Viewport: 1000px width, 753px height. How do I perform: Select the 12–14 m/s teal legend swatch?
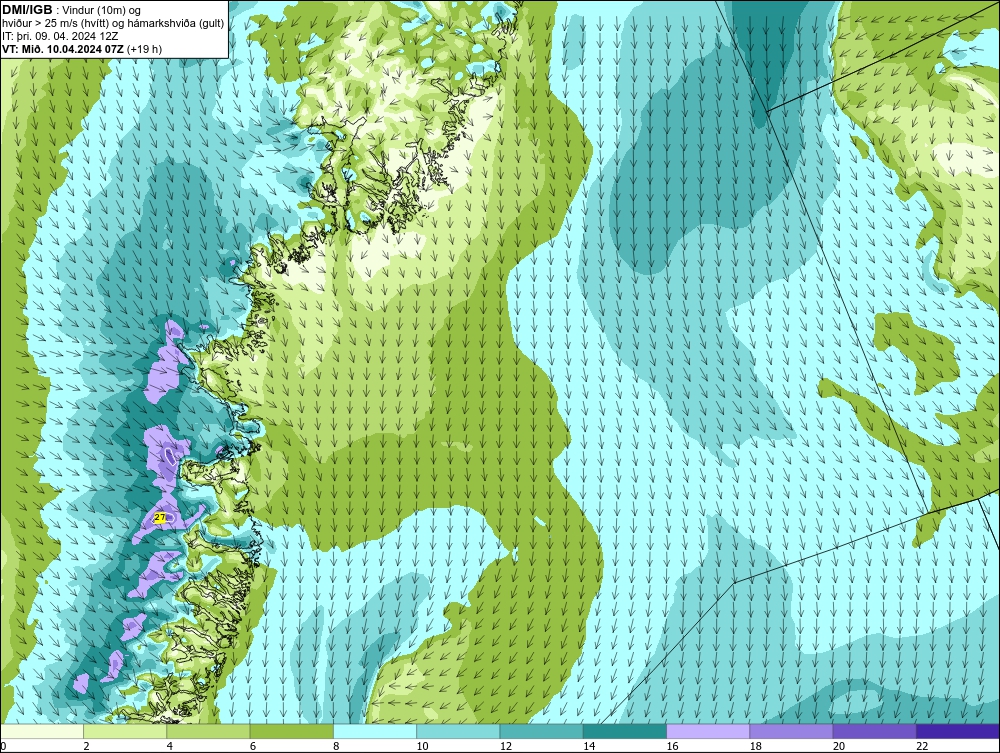coord(541,731)
